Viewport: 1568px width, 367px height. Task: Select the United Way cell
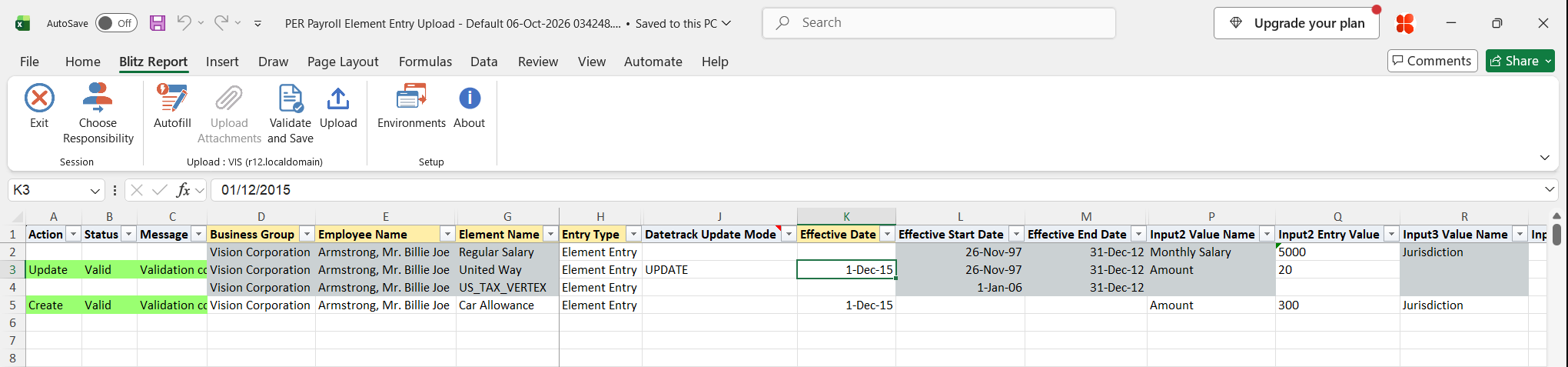tap(507, 270)
